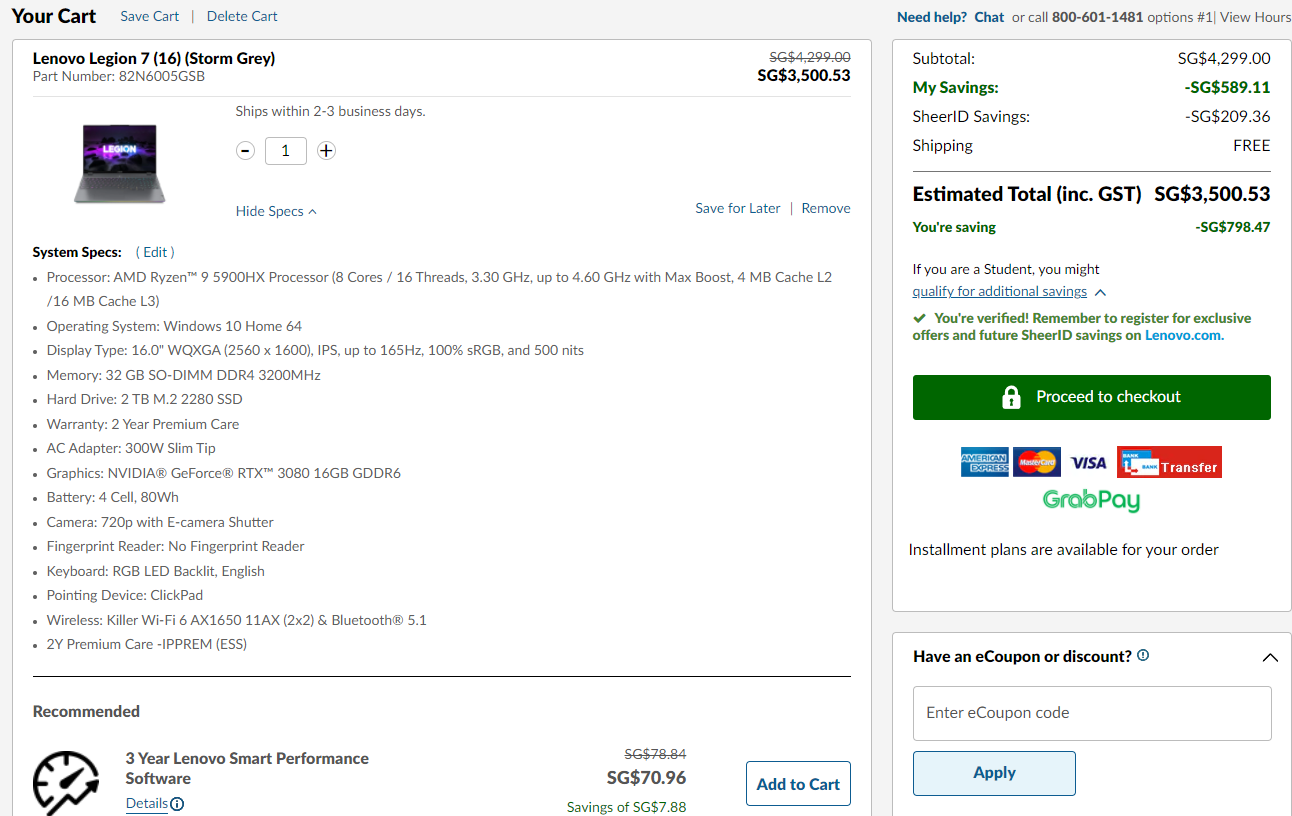1292x816 pixels.
Task: Proceed to checkout button
Action: click(x=1092, y=397)
